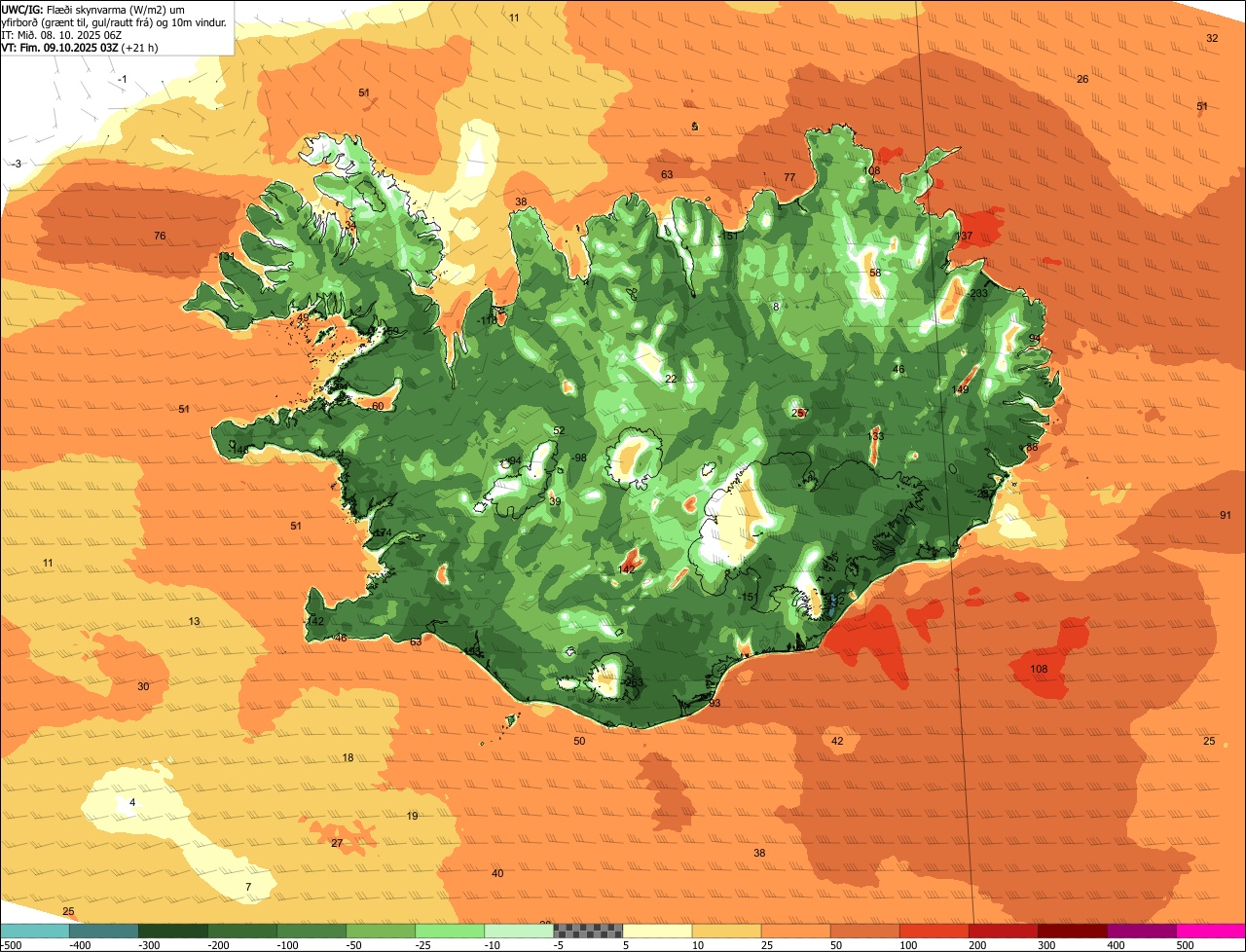Click the map value '-3' at the left edge
This screenshot has height=952, width=1246.
point(17,165)
